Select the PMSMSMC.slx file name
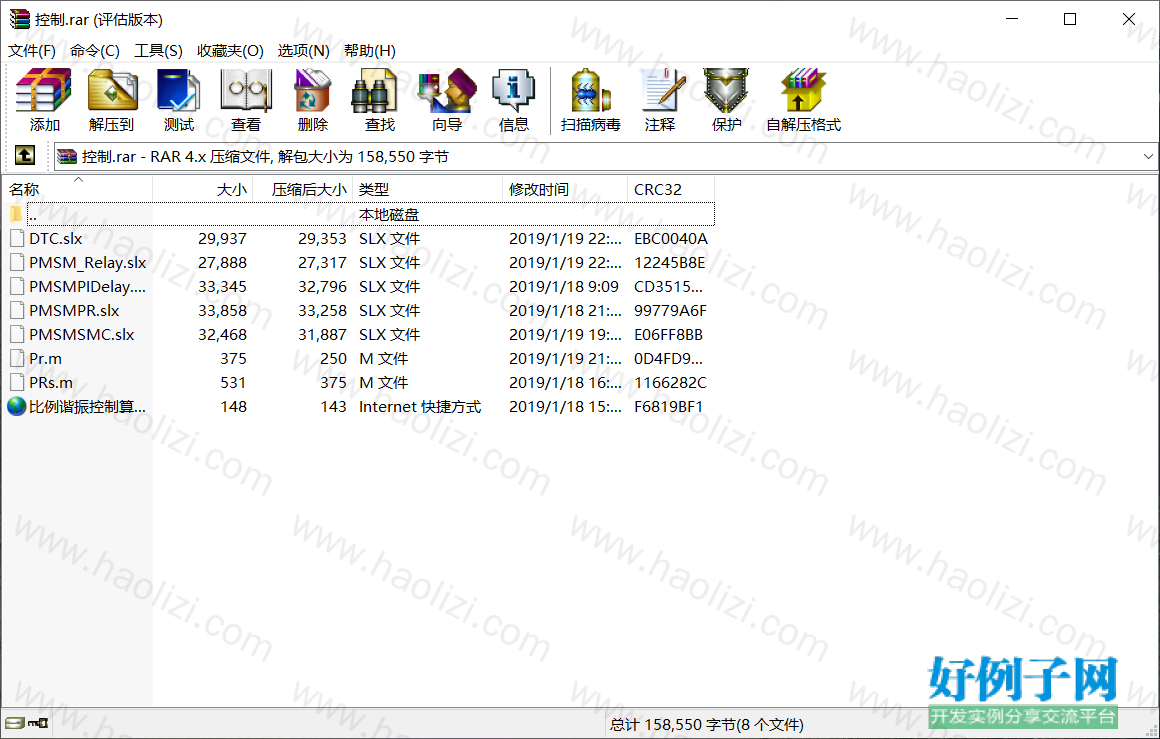1160x739 pixels. [81, 334]
